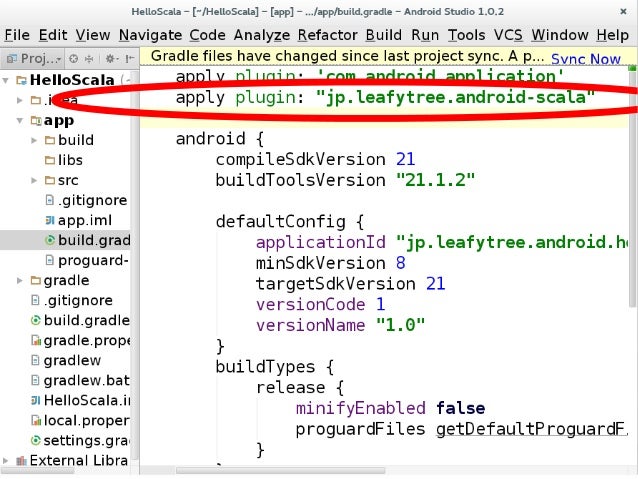Viewport: 638px width, 479px height.
Task: Collapse the HelloScala project root
Action: click(x=6, y=80)
